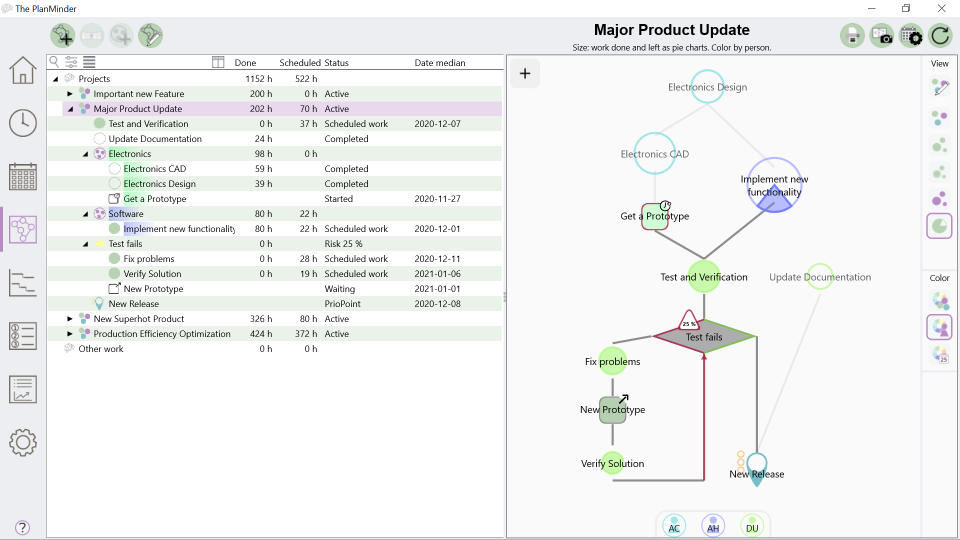Toggle the AH person filter
Screen dimensions: 960x540
(713, 526)
